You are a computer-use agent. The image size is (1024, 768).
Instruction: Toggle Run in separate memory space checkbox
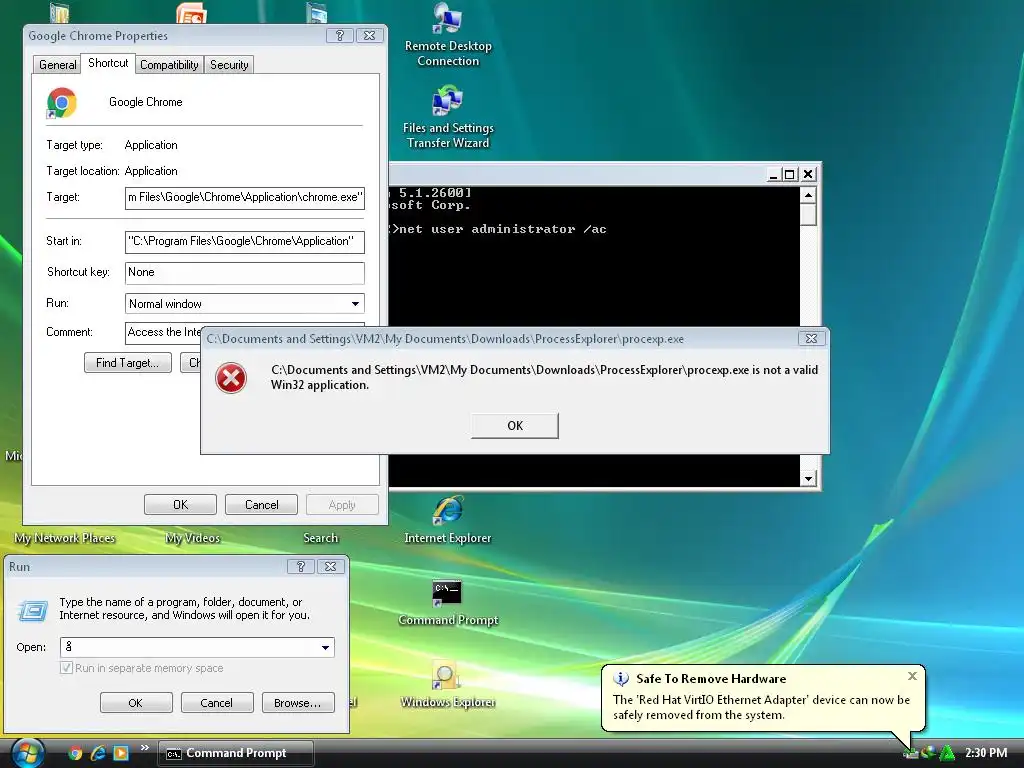pyautogui.click(x=67, y=668)
